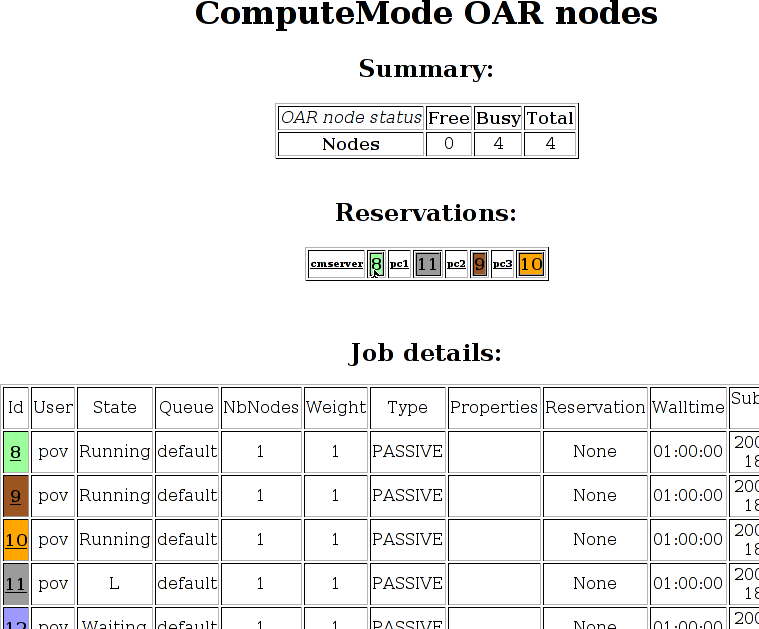Click the Reservation None cell for job 11
Screen dimensions: 759x629
pos(595,583)
